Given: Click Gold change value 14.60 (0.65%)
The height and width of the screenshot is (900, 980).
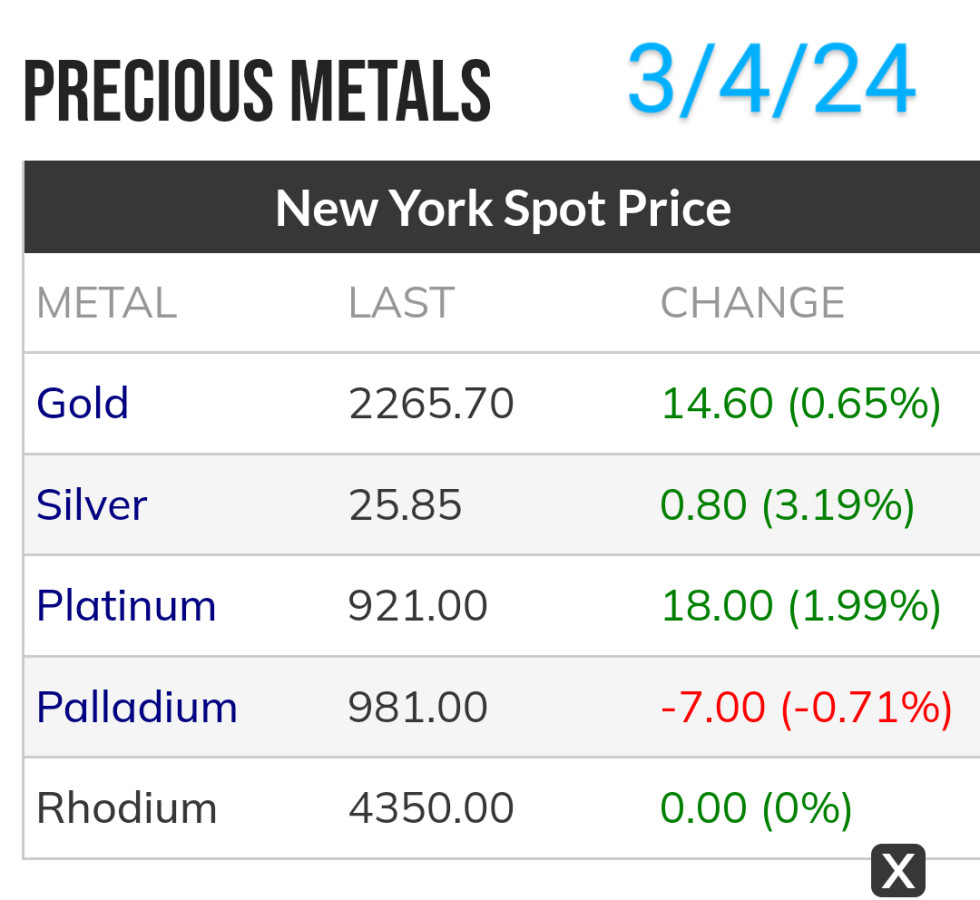Looking at the screenshot, I should (801, 404).
